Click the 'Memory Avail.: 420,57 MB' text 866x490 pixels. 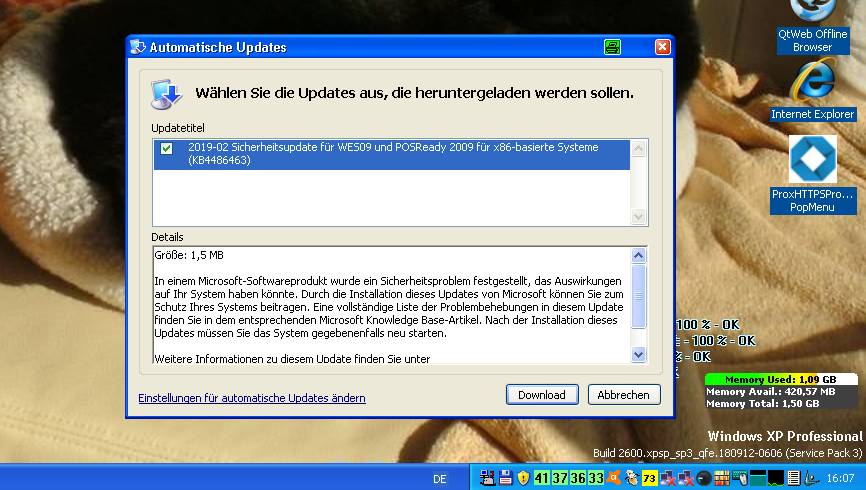[x=770, y=392]
